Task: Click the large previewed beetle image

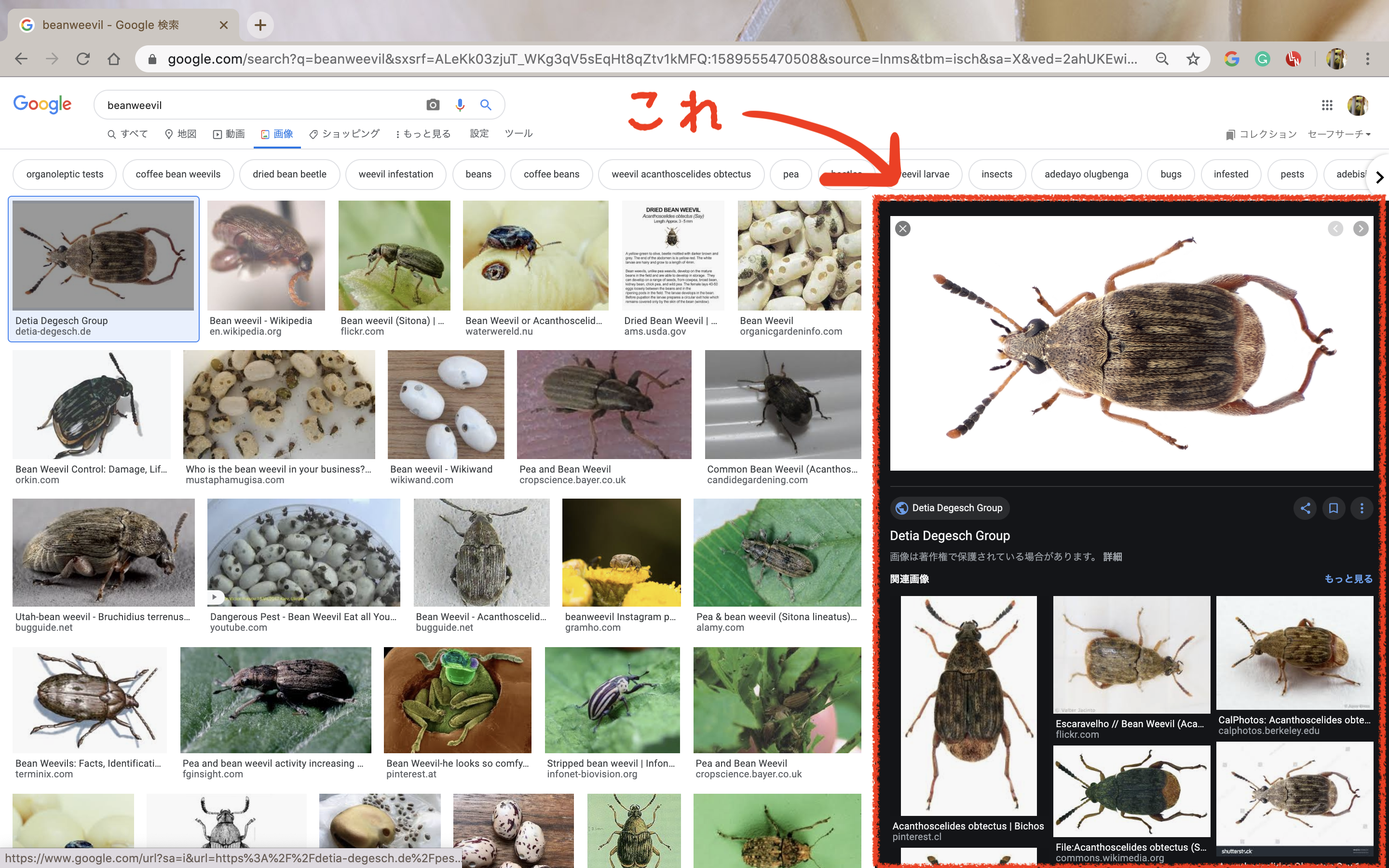Action: point(1131,343)
